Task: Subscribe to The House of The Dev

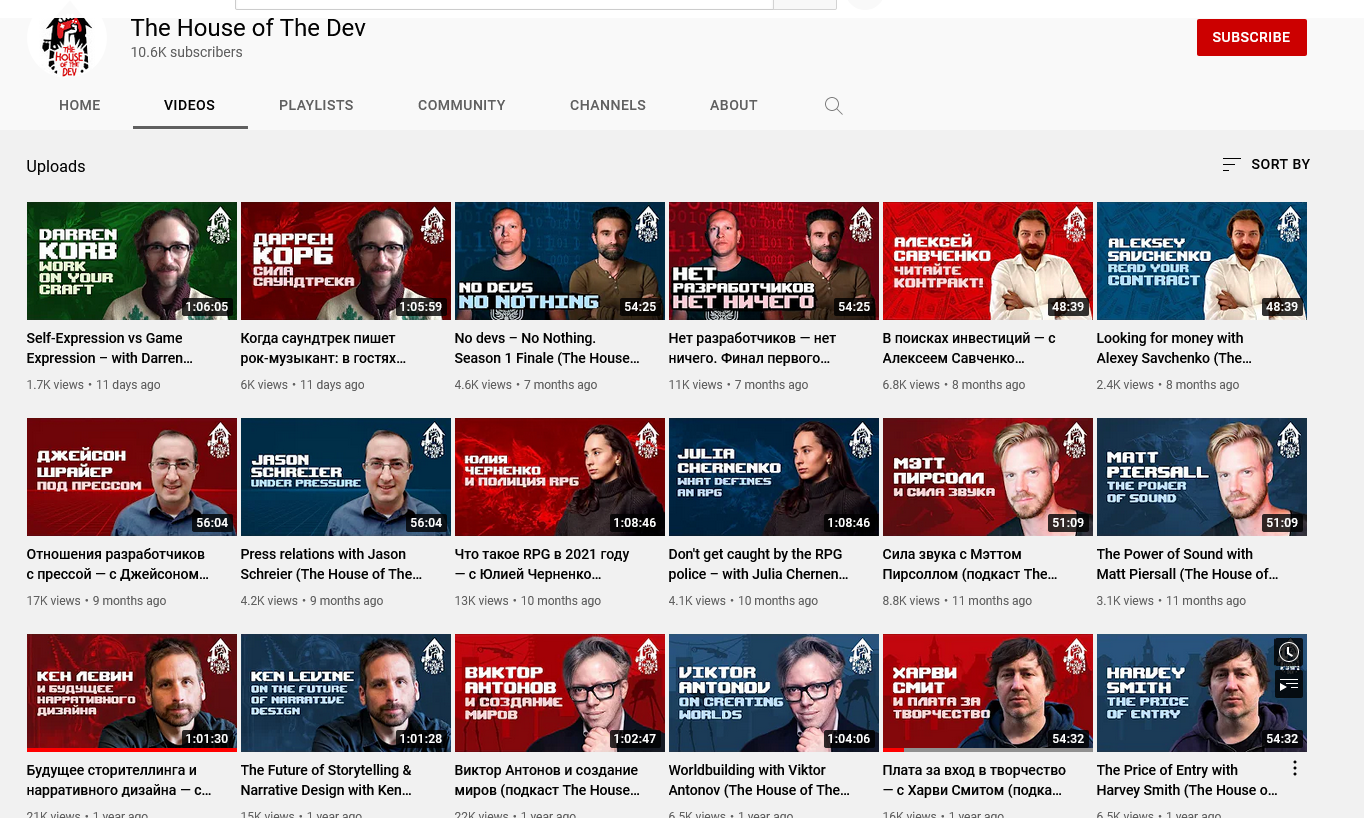Action: click(x=1252, y=37)
